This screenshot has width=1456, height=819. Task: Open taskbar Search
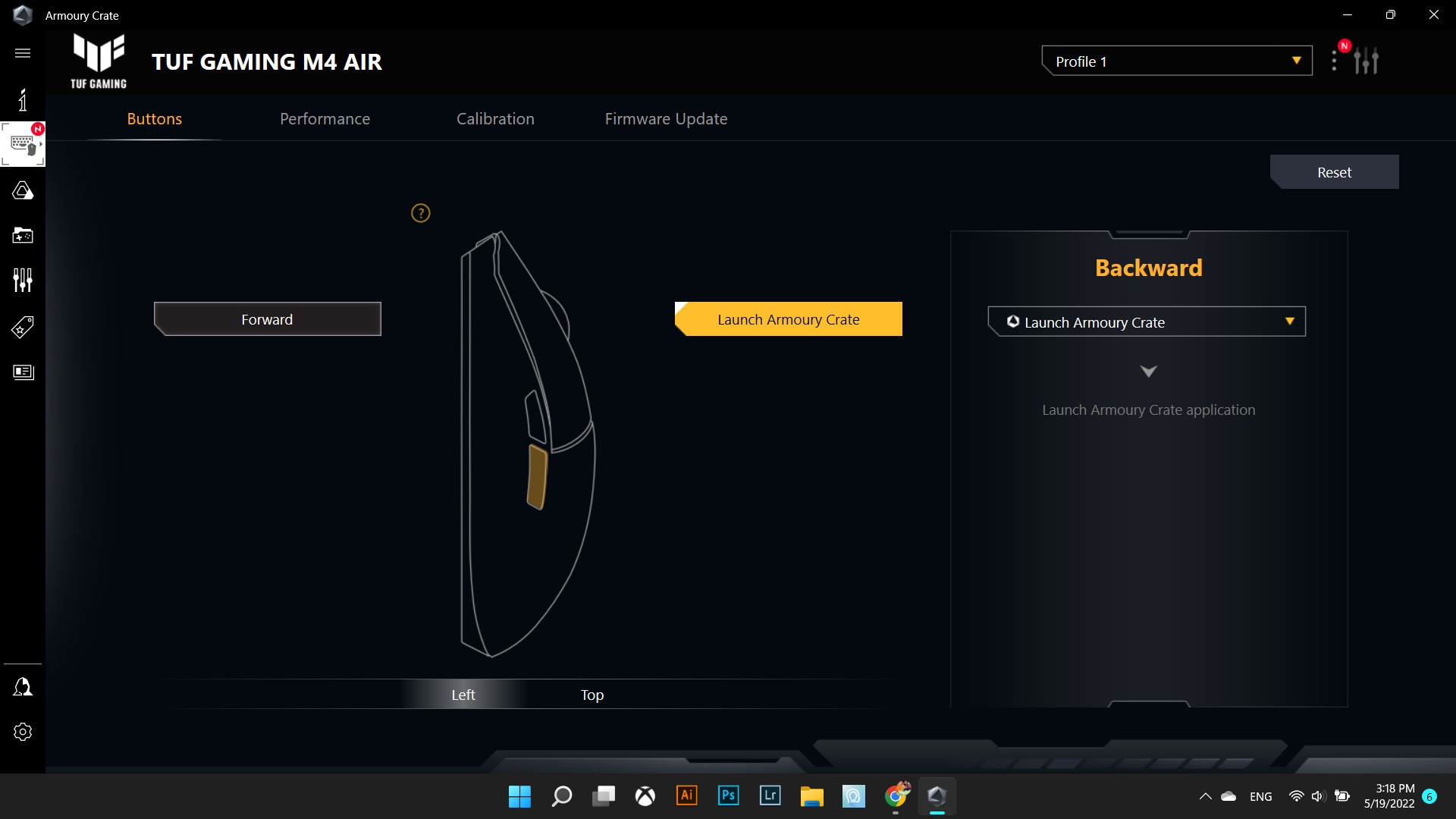coord(562,796)
